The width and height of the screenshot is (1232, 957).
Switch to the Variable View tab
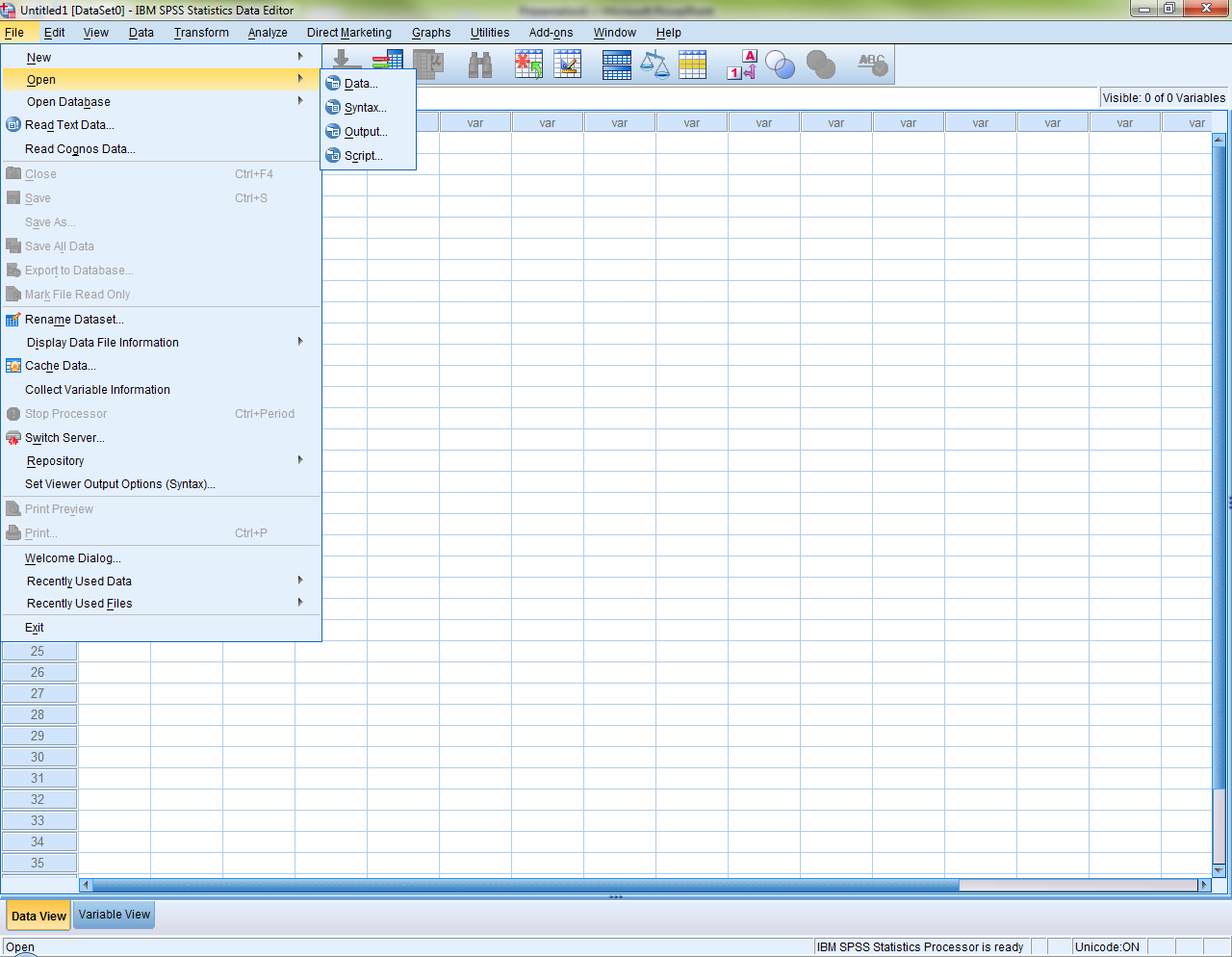pyautogui.click(x=115, y=915)
